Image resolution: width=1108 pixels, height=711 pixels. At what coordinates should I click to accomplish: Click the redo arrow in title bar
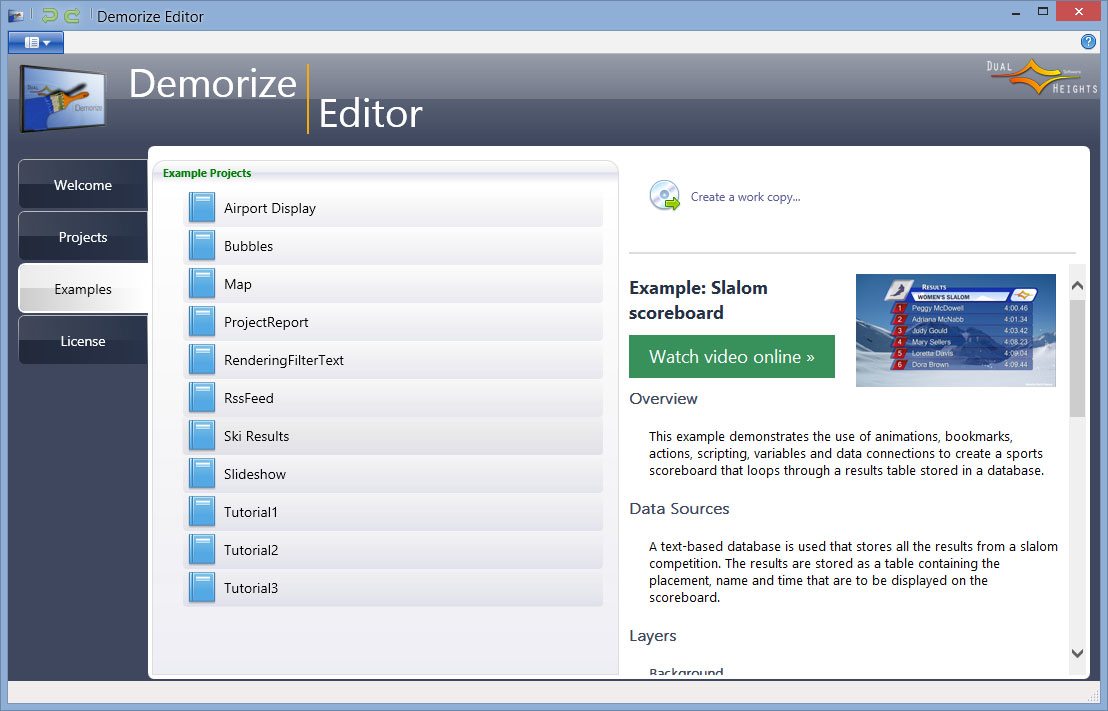(72, 16)
